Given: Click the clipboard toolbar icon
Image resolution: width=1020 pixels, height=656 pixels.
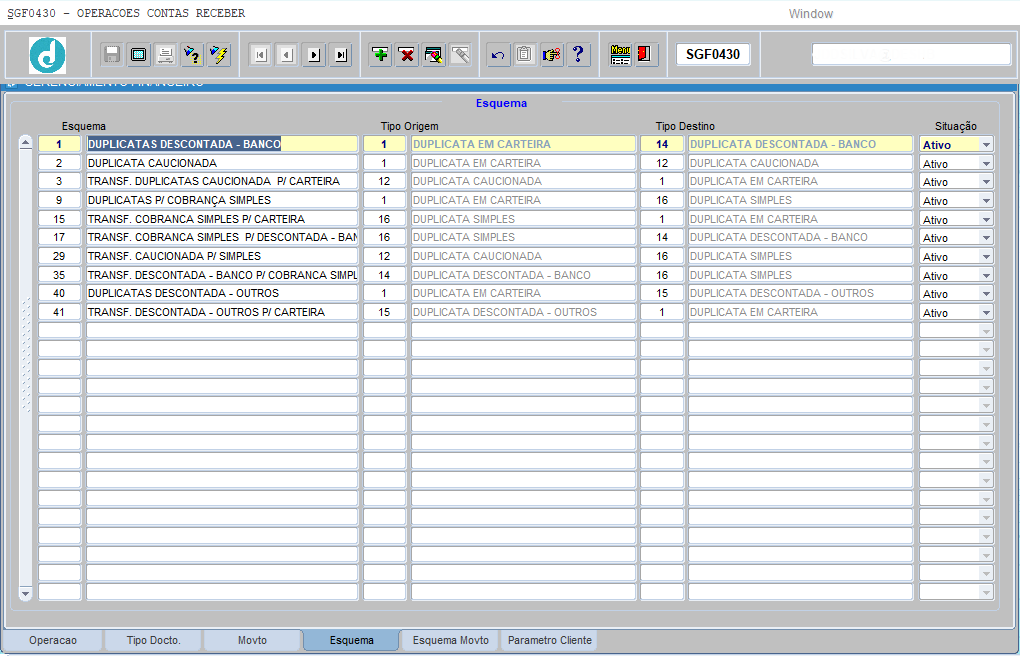Looking at the screenshot, I should point(525,55).
